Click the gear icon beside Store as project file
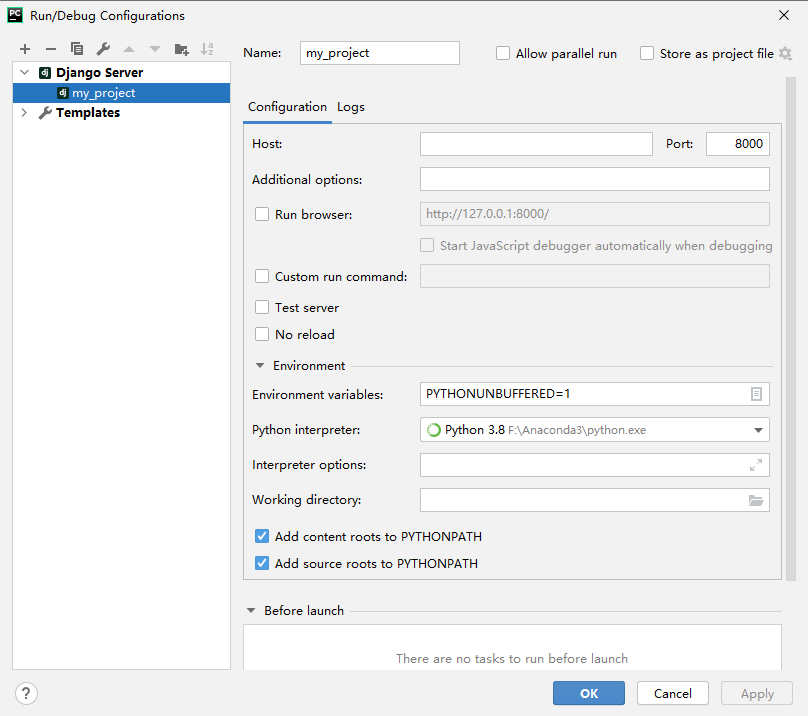The image size is (808, 716). 785,53
